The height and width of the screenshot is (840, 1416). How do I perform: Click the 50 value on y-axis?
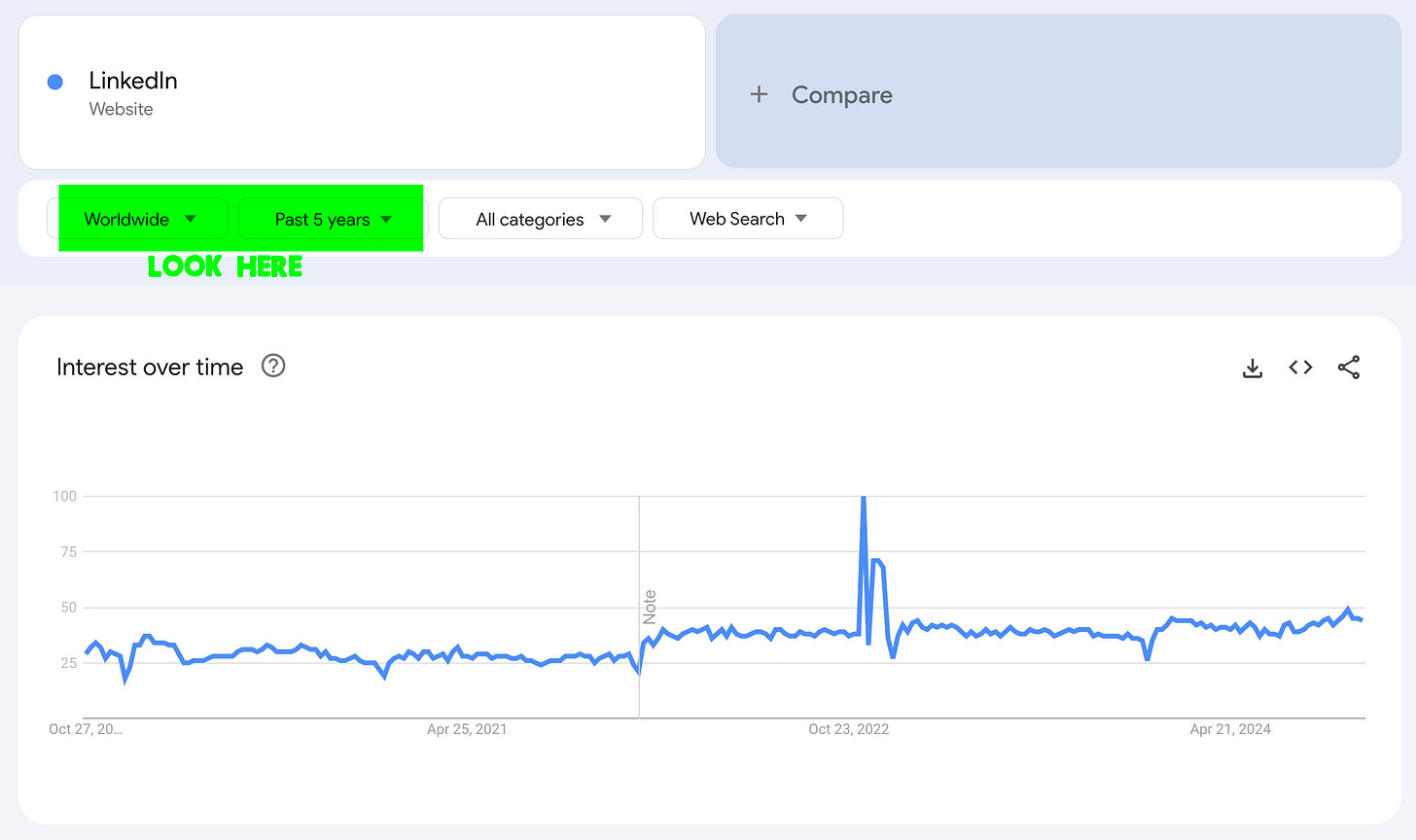click(x=68, y=607)
